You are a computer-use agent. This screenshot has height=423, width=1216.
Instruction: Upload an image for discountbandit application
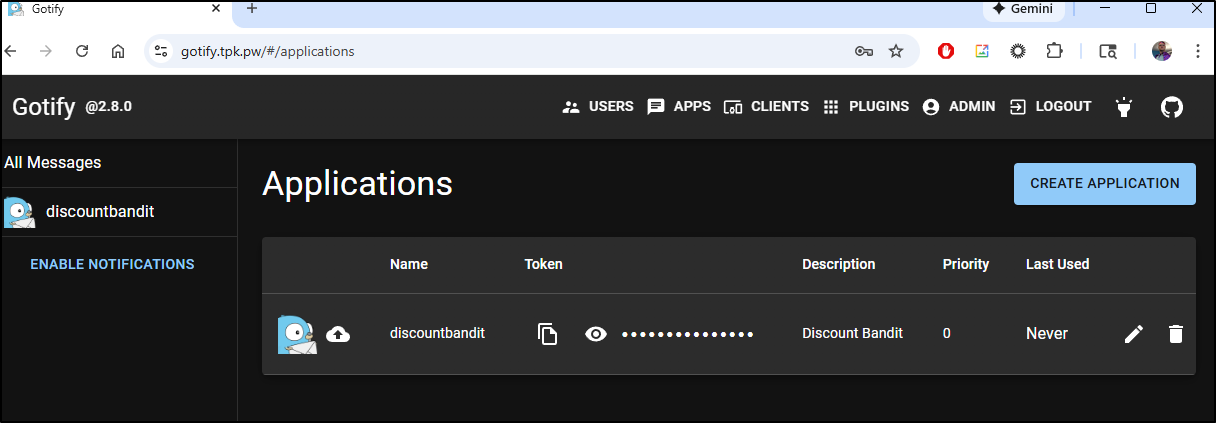(338, 334)
